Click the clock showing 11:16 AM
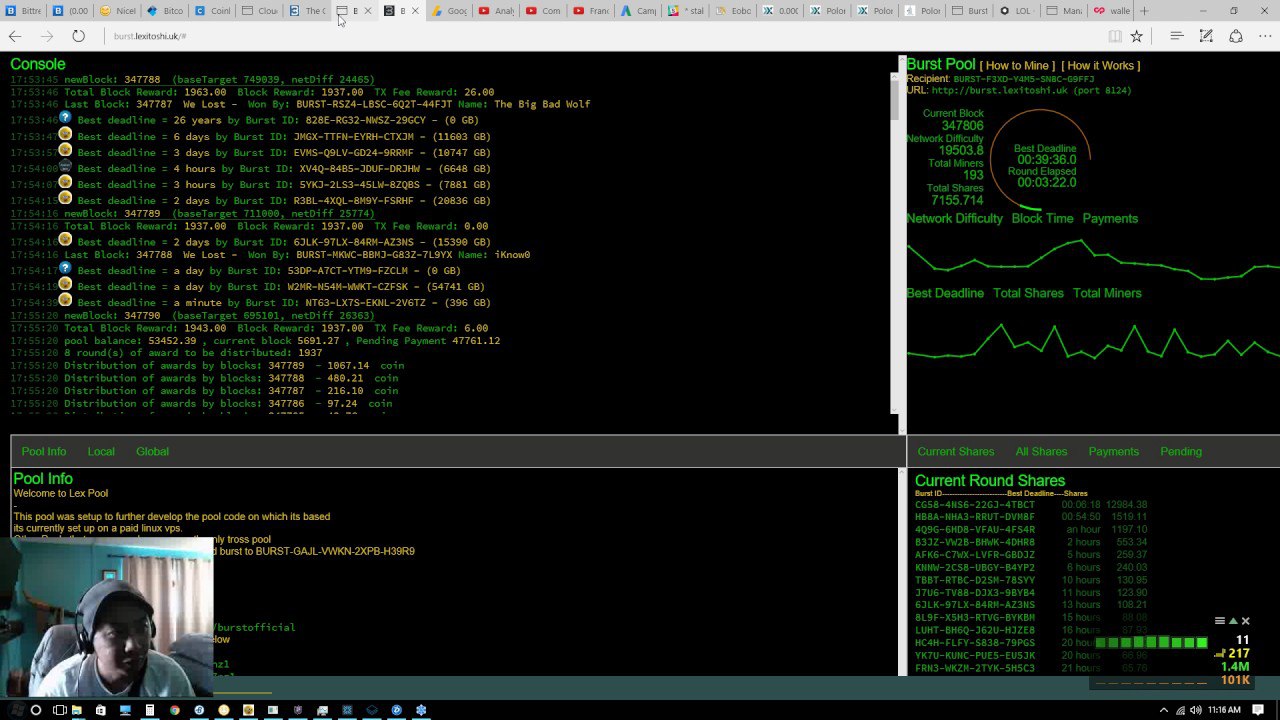Image resolution: width=1280 pixels, height=720 pixels. pos(1224,710)
